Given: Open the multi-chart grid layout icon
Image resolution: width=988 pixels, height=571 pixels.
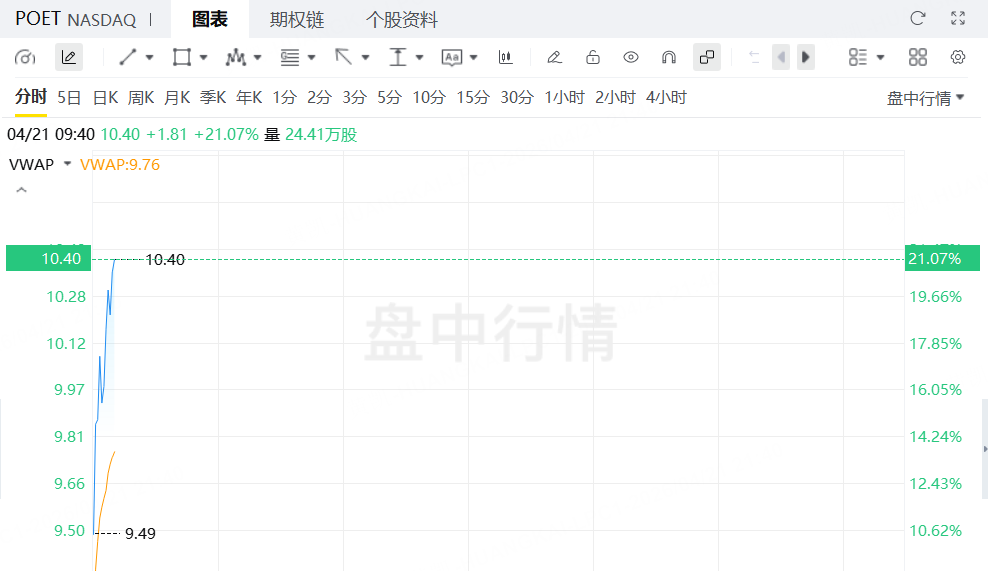Looking at the screenshot, I should tap(917, 57).
